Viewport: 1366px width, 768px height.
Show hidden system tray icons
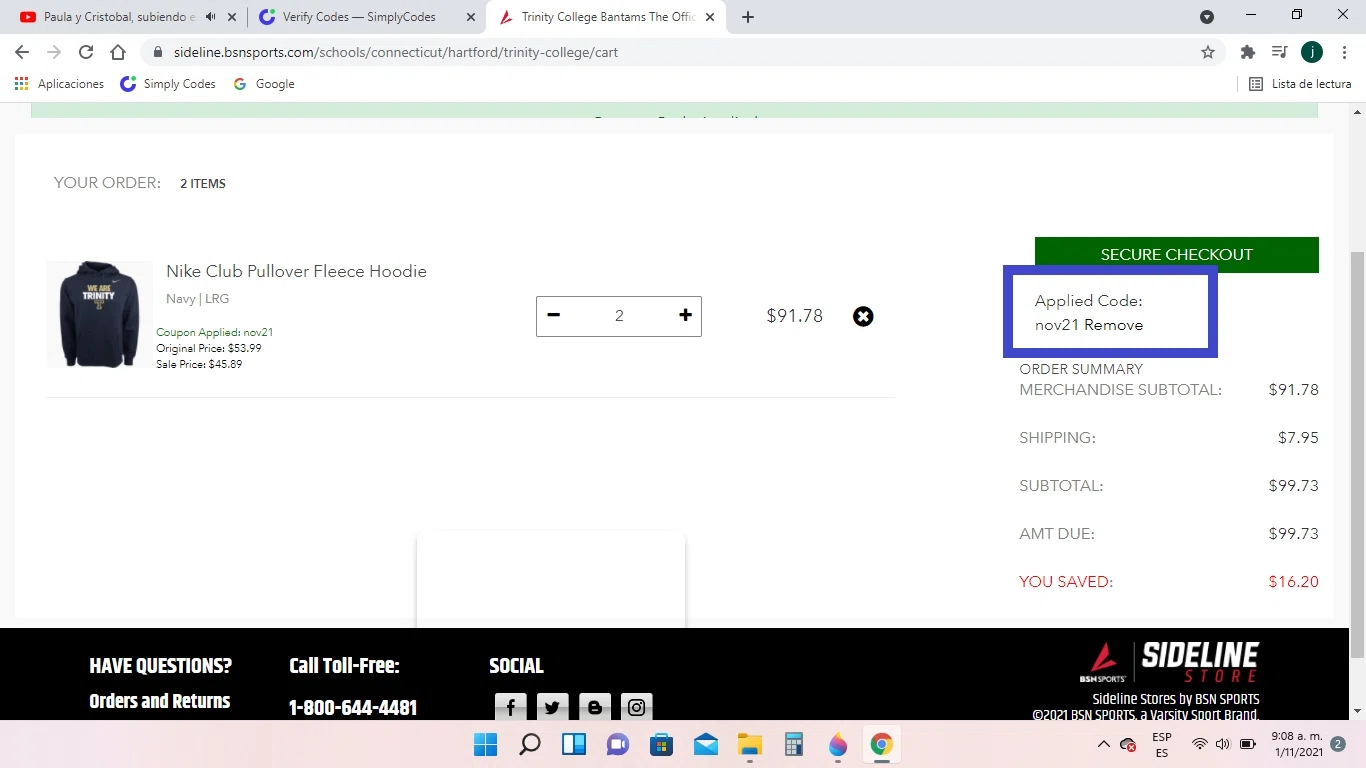click(1104, 744)
